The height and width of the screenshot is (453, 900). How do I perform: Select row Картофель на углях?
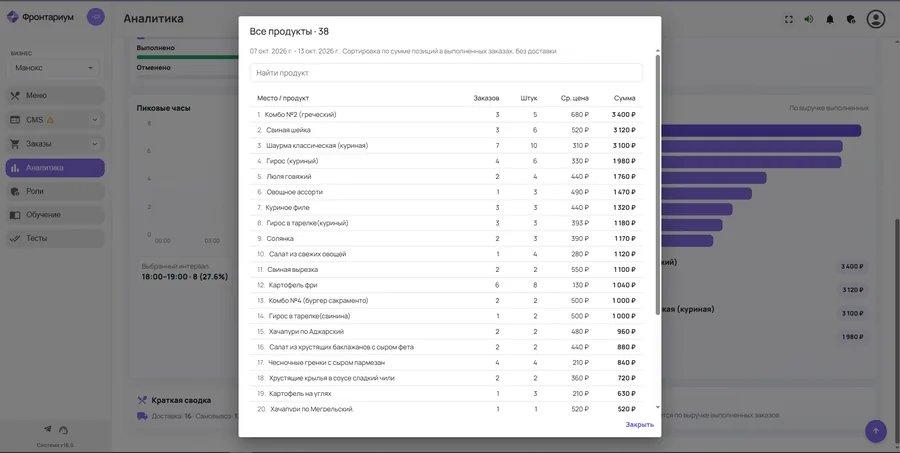tap(447, 393)
